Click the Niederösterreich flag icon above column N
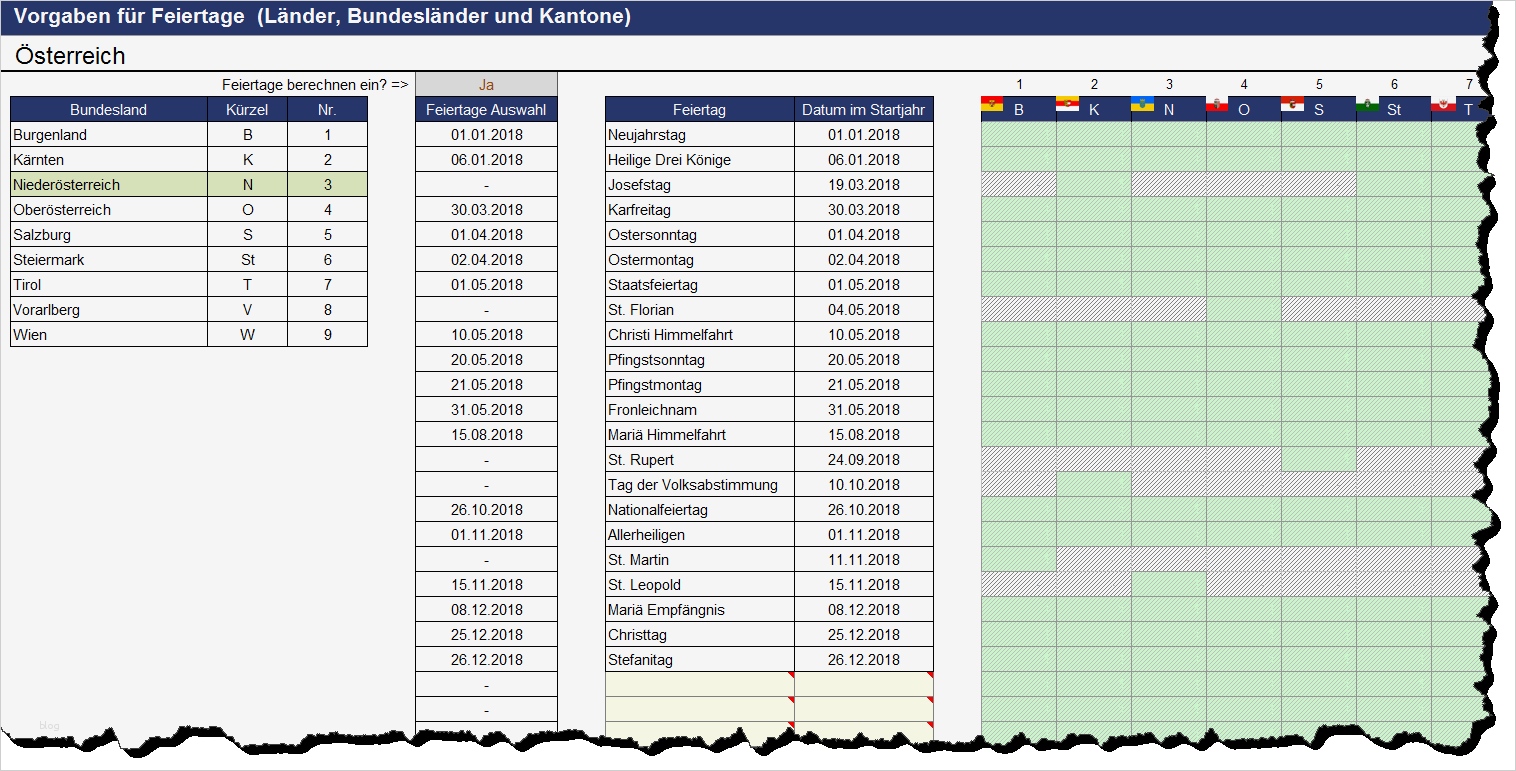1516x771 pixels. coord(1140,102)
